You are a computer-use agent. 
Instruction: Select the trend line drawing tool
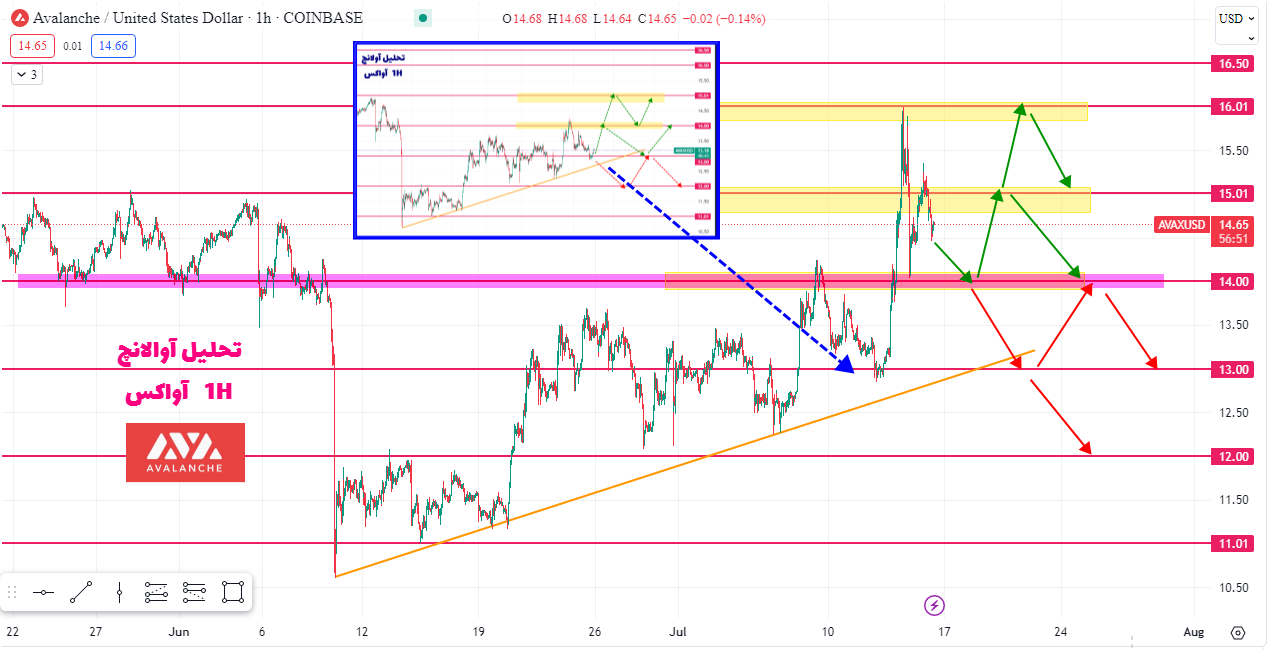pyautogui.click(x=81, y=592)
